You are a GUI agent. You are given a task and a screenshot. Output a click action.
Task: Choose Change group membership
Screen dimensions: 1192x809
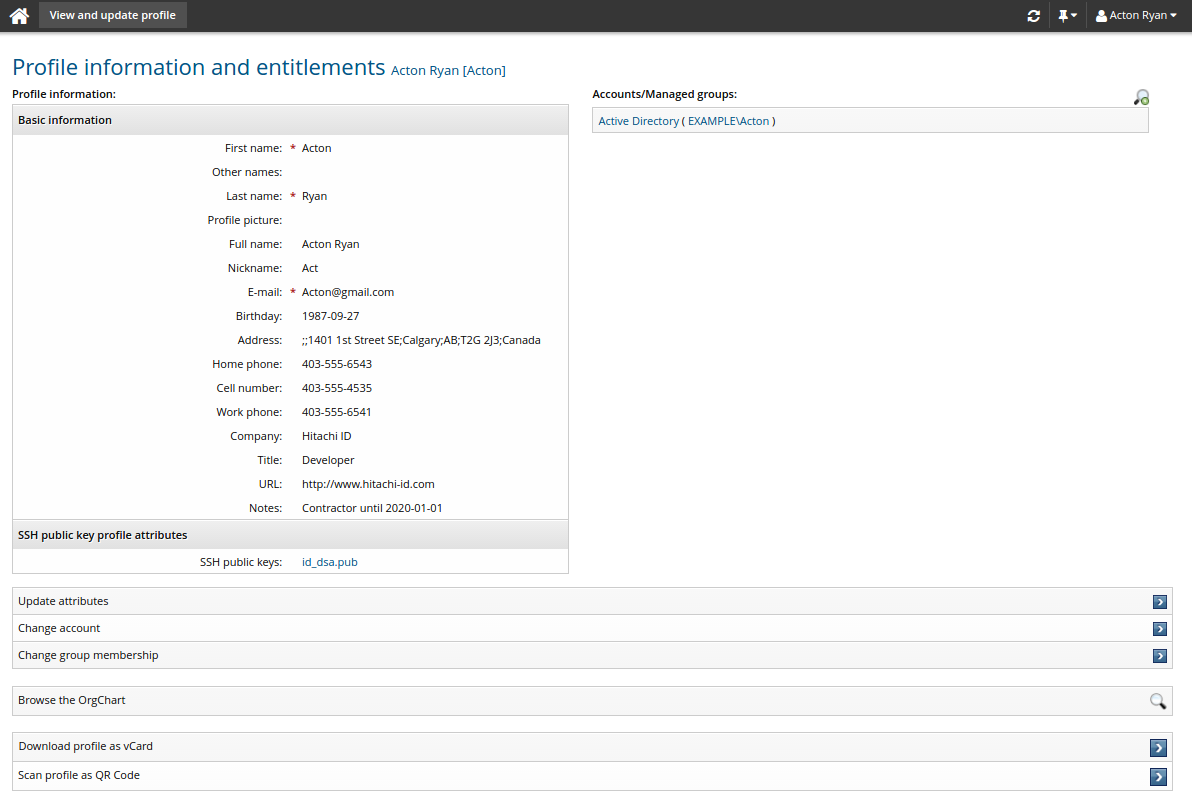88,655
